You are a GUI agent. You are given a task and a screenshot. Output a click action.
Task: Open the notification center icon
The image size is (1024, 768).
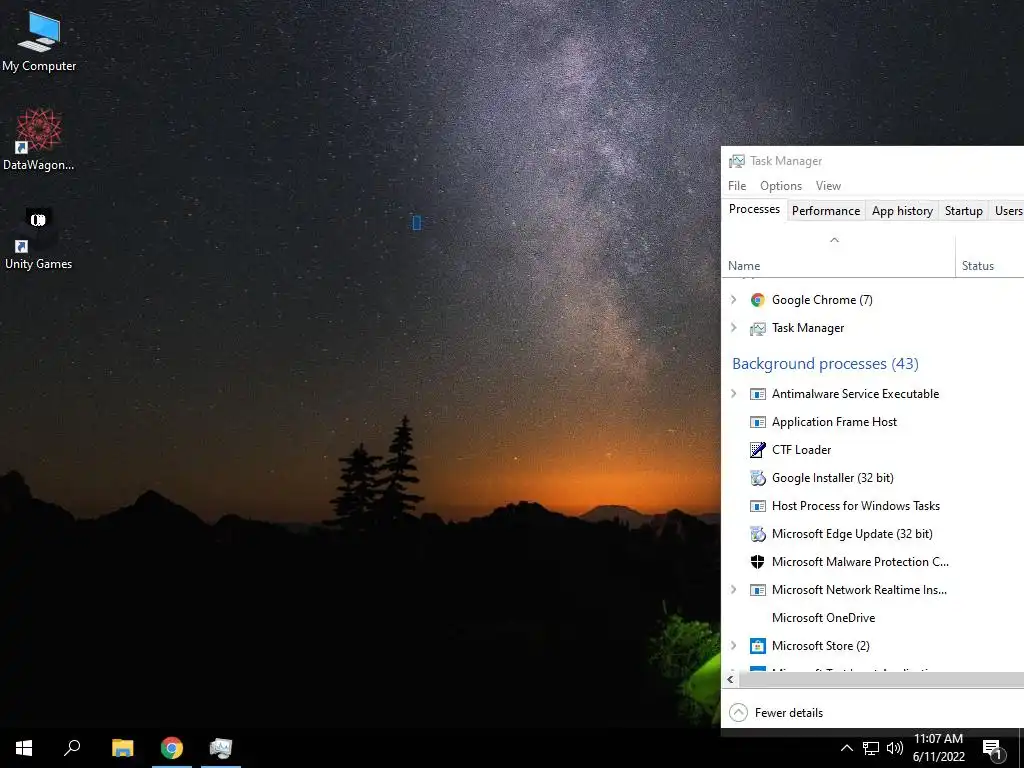[x=993, y=749]
